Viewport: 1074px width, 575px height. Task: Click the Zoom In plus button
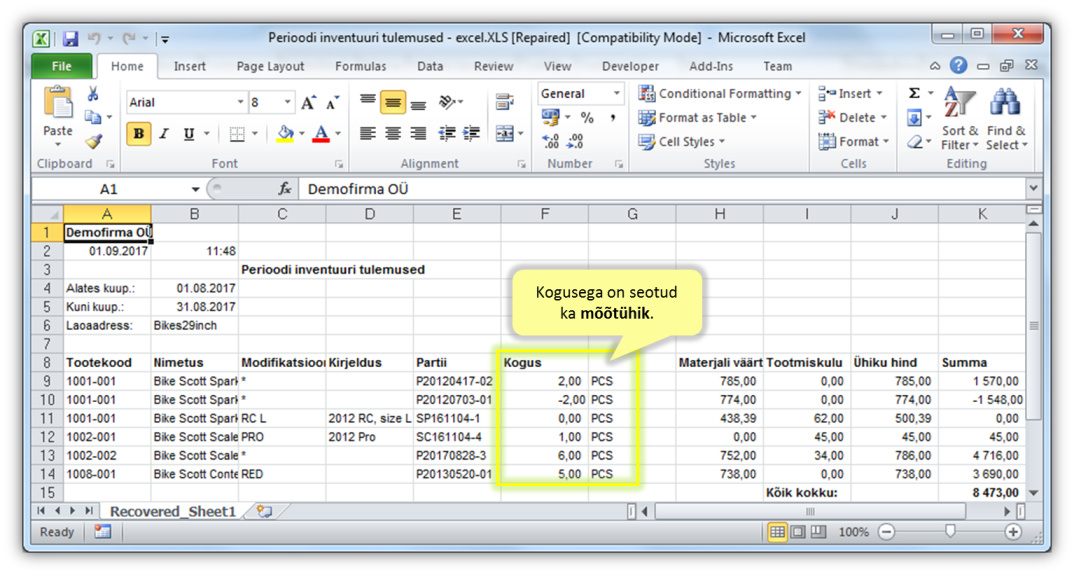1013,532
